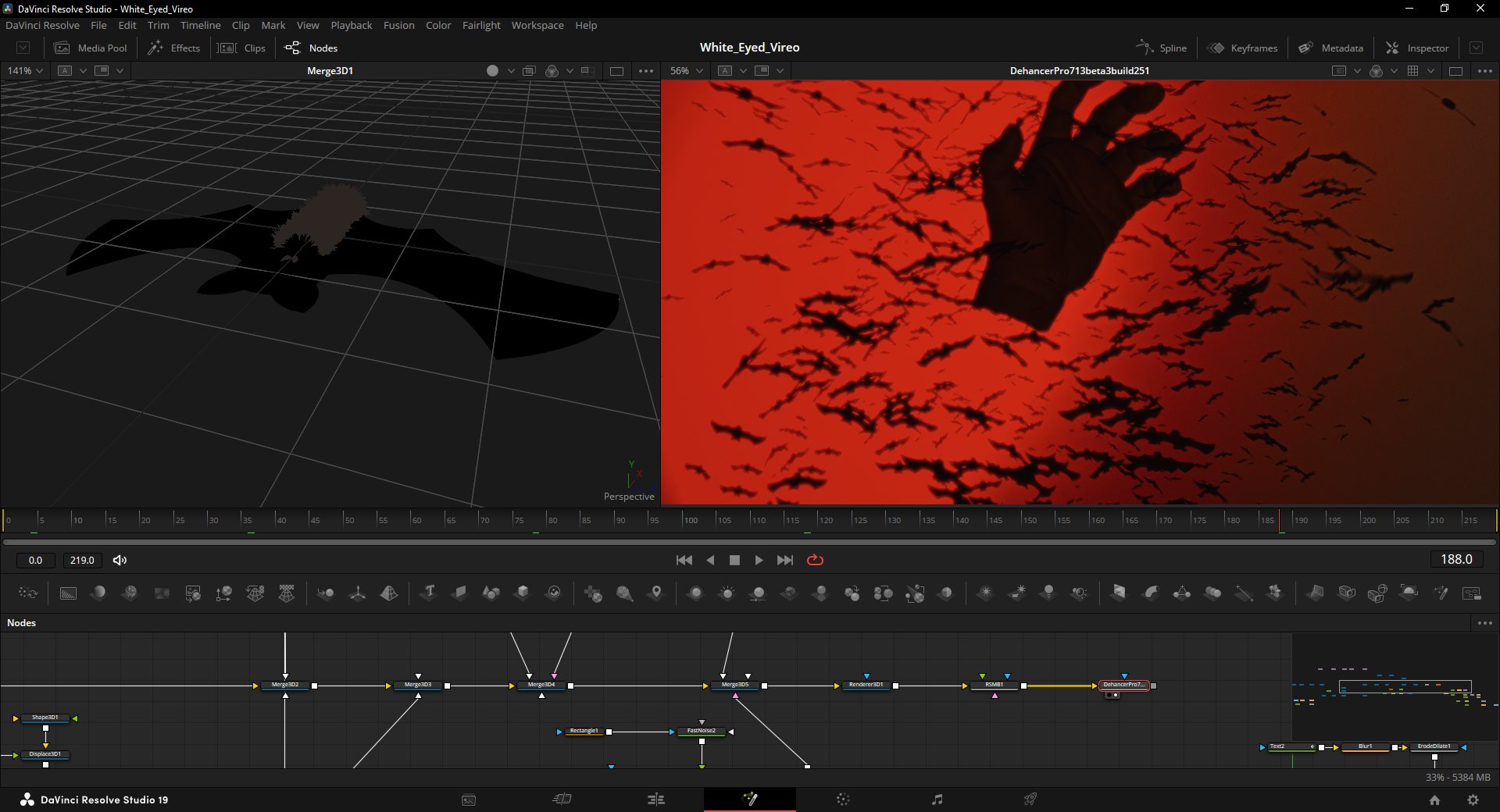This screenshot has width=1500, height=812.
Task: Jump to first frame button
Action: pyautogui.click(x=684, y=560)
